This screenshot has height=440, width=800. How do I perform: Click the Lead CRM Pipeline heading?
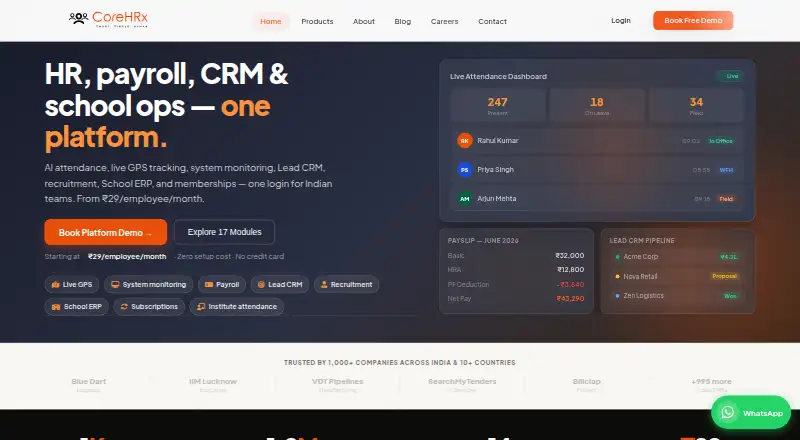coord(642,240)
